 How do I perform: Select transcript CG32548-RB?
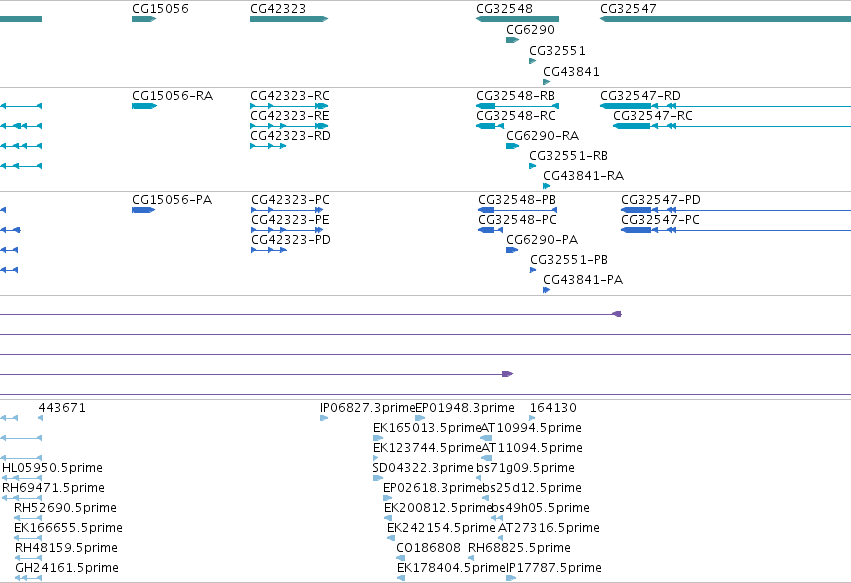515,96
